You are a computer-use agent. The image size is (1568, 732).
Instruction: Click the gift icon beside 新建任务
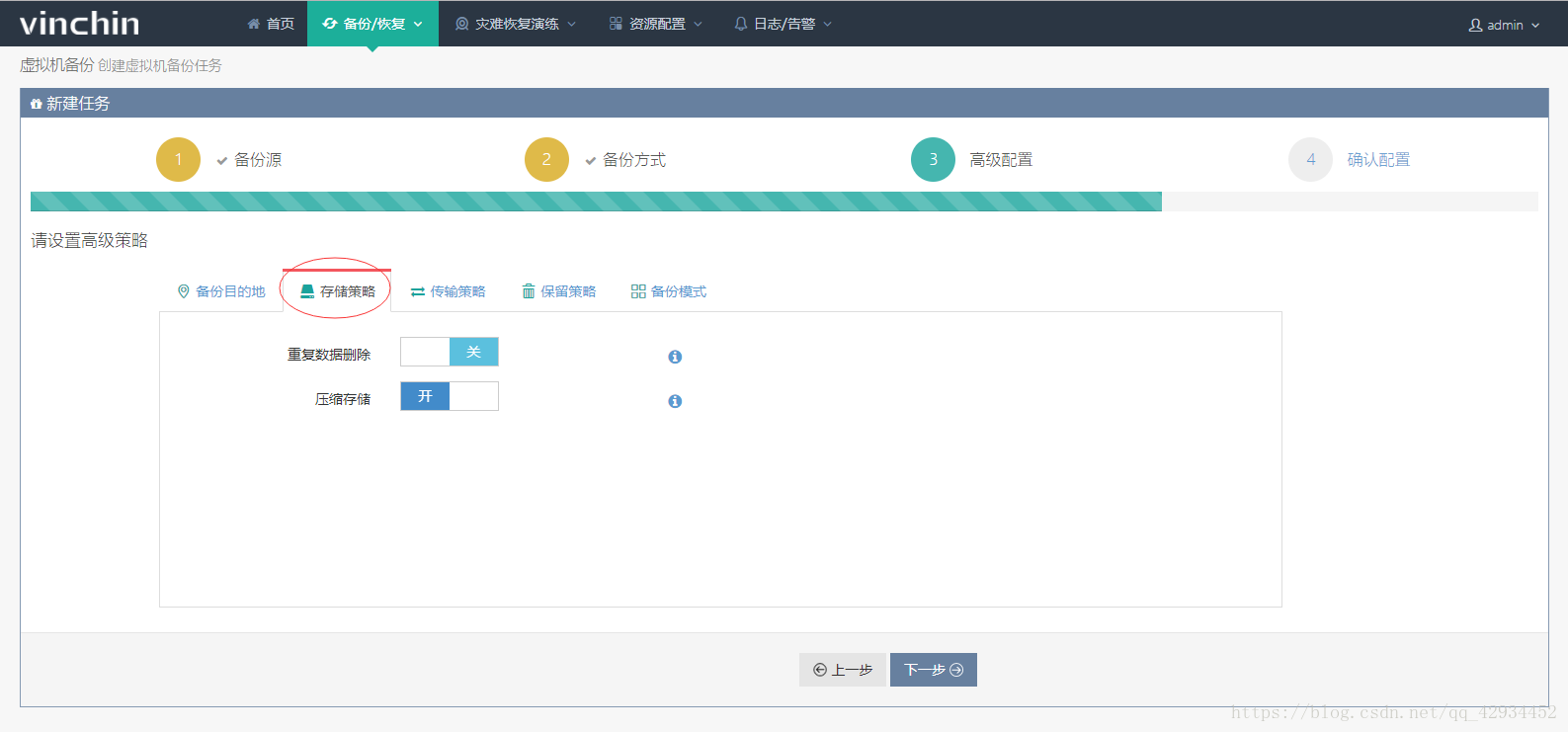tap(37, 104)
